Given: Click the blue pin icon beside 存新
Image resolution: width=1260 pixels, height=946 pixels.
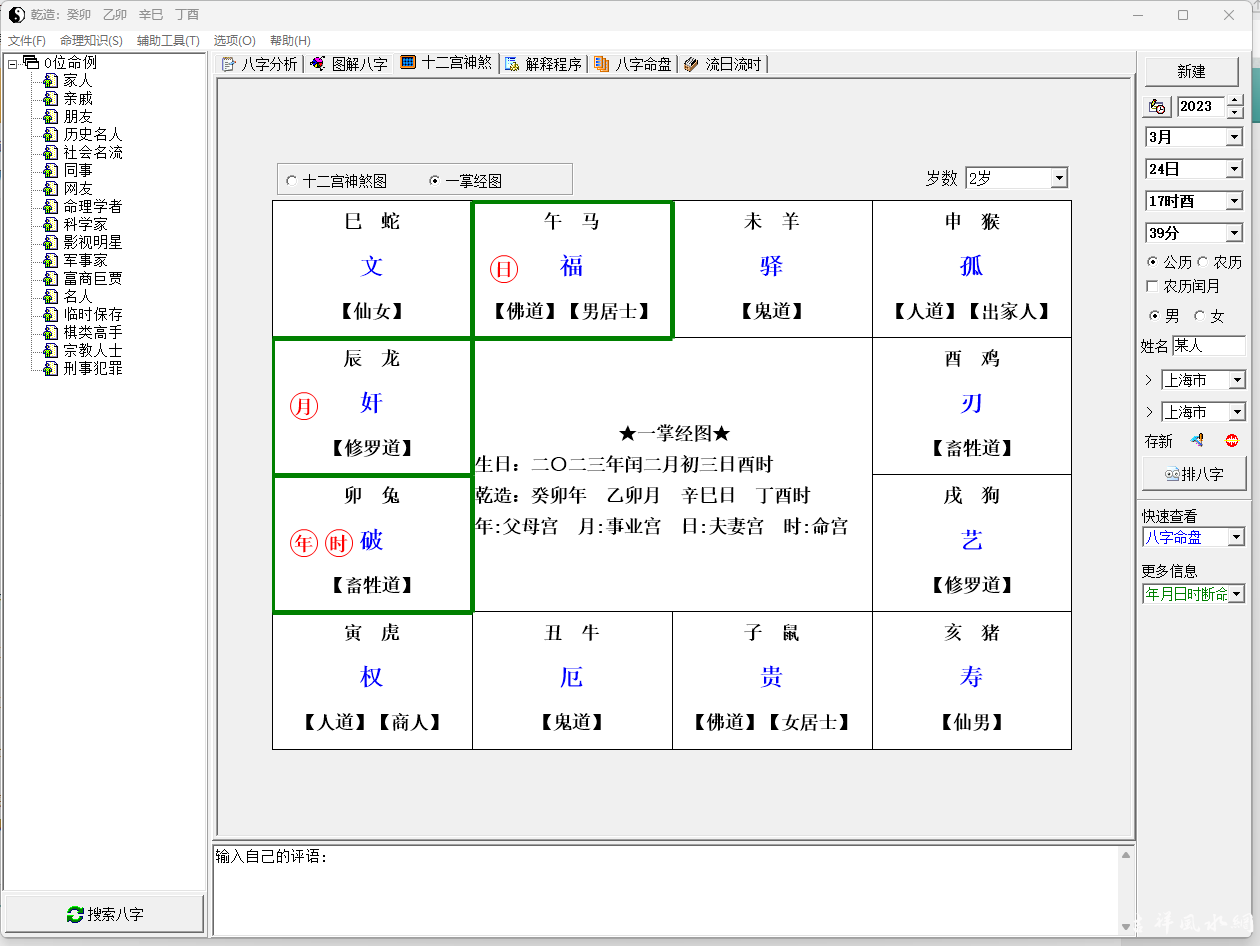Looking at the screenshot, I should click(1196, 441).
